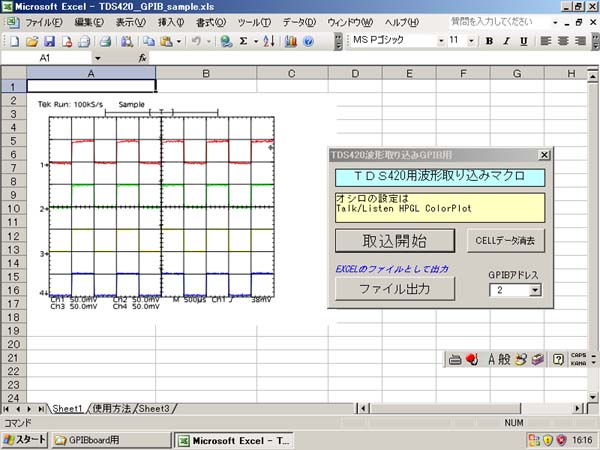Screen dimensions: 600x450
Task: Click the ファイル出力 button
Action: coord(395,289)
